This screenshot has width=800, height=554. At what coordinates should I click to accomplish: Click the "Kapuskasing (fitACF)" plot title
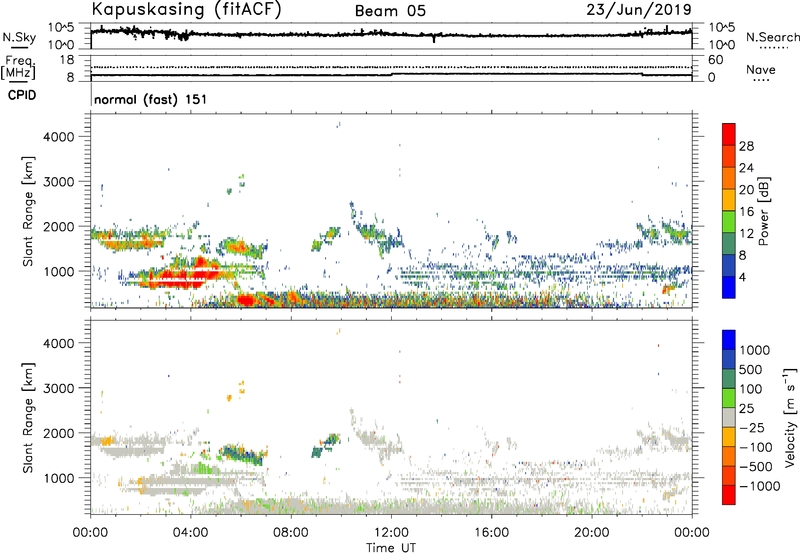(186, 9)
